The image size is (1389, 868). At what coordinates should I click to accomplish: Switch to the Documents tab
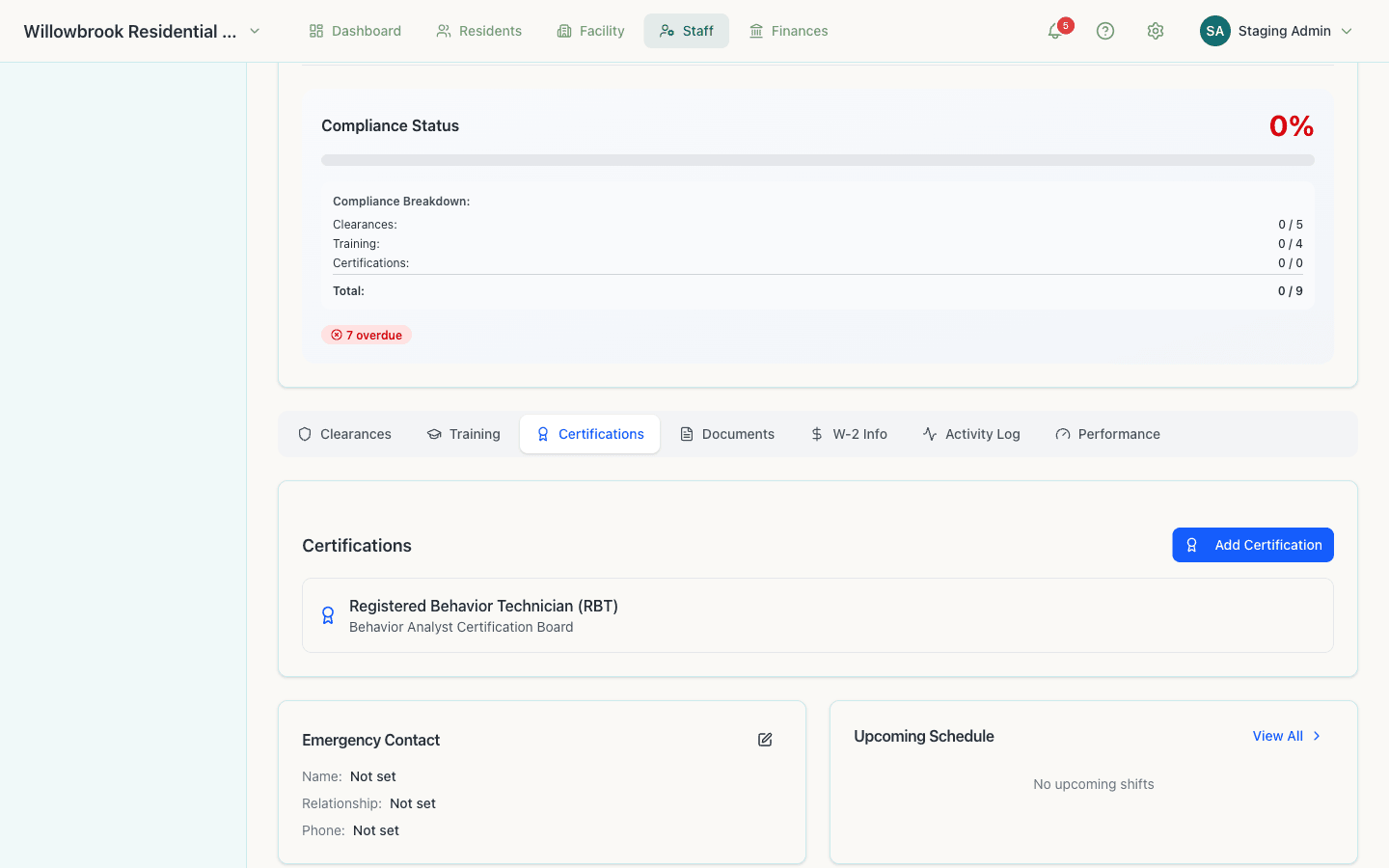tap(726, 434)
